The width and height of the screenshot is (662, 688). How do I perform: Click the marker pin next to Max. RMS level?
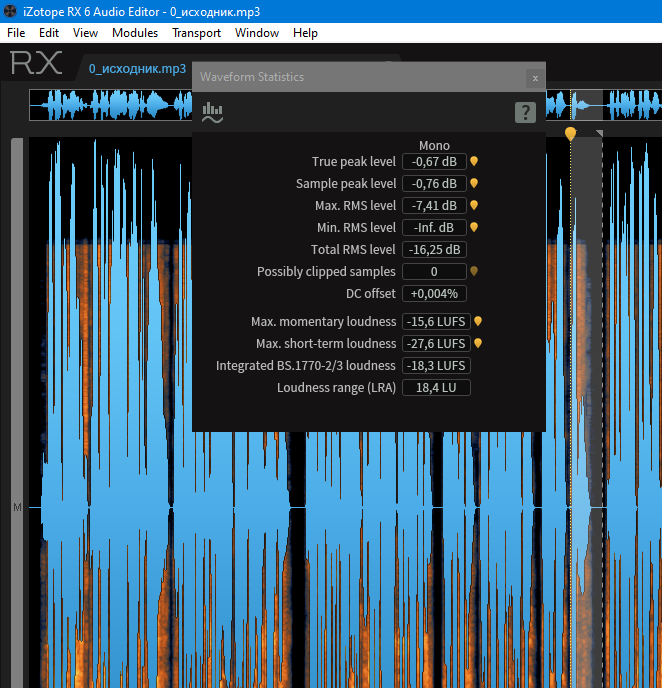(474, 205)
